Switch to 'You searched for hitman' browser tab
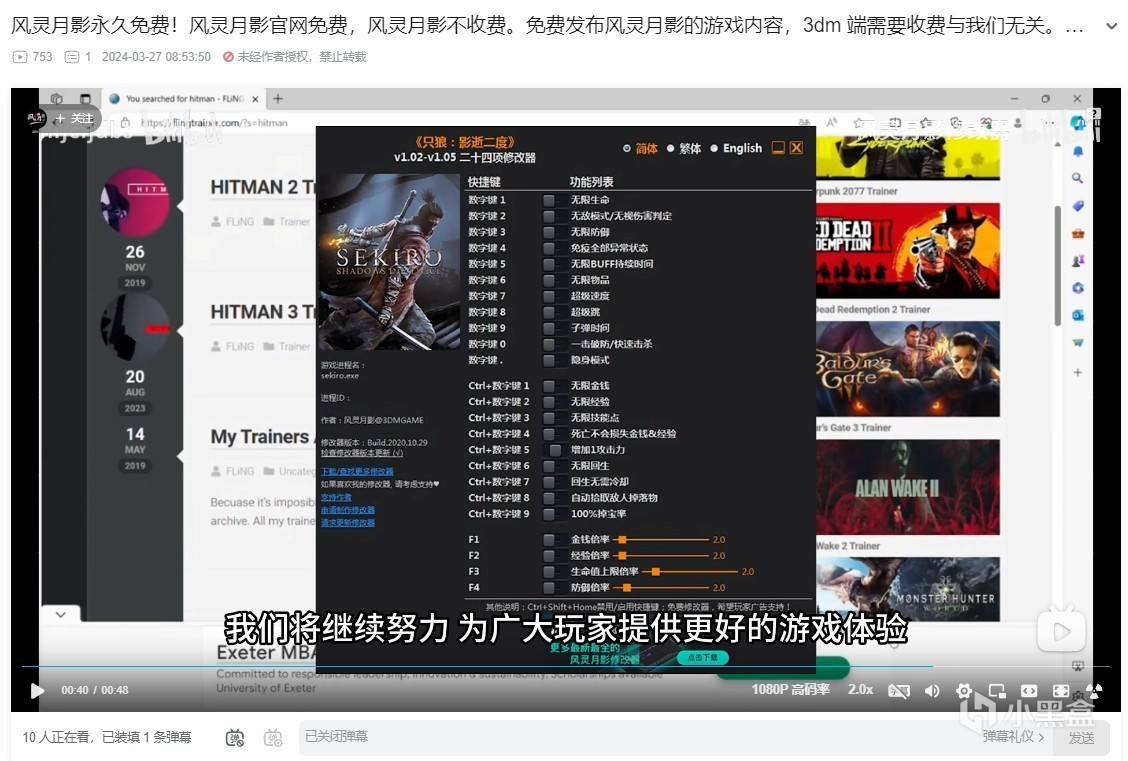 [183, 99]
